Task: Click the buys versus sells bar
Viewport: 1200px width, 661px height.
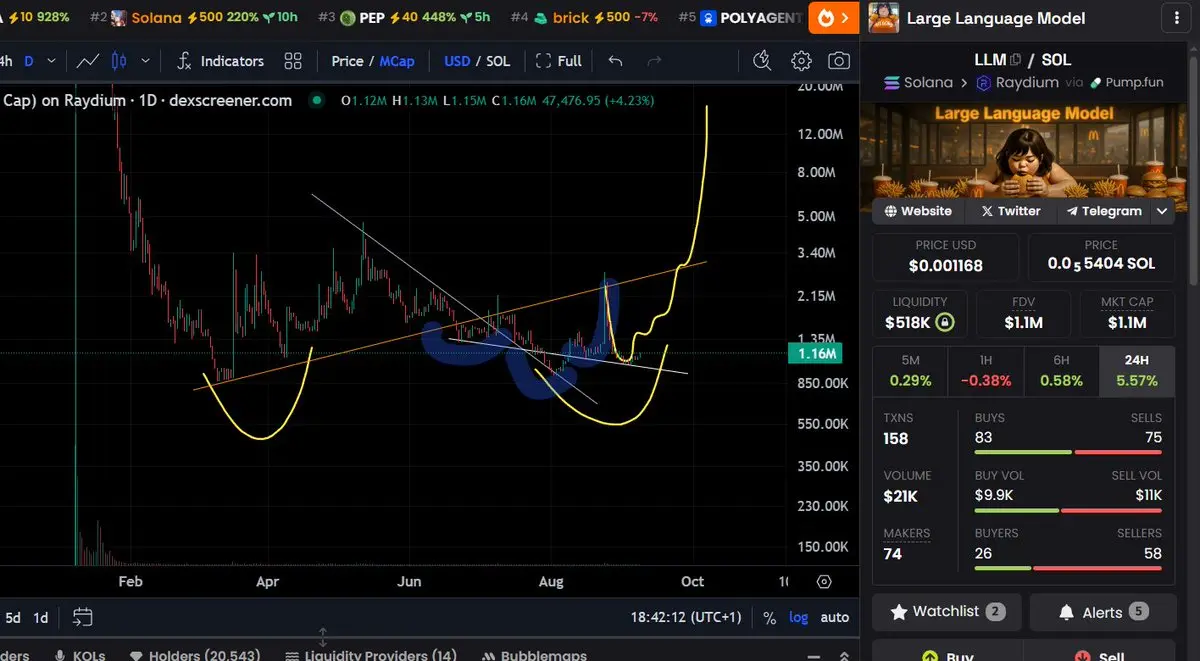Action: [x=1068, y=452]
